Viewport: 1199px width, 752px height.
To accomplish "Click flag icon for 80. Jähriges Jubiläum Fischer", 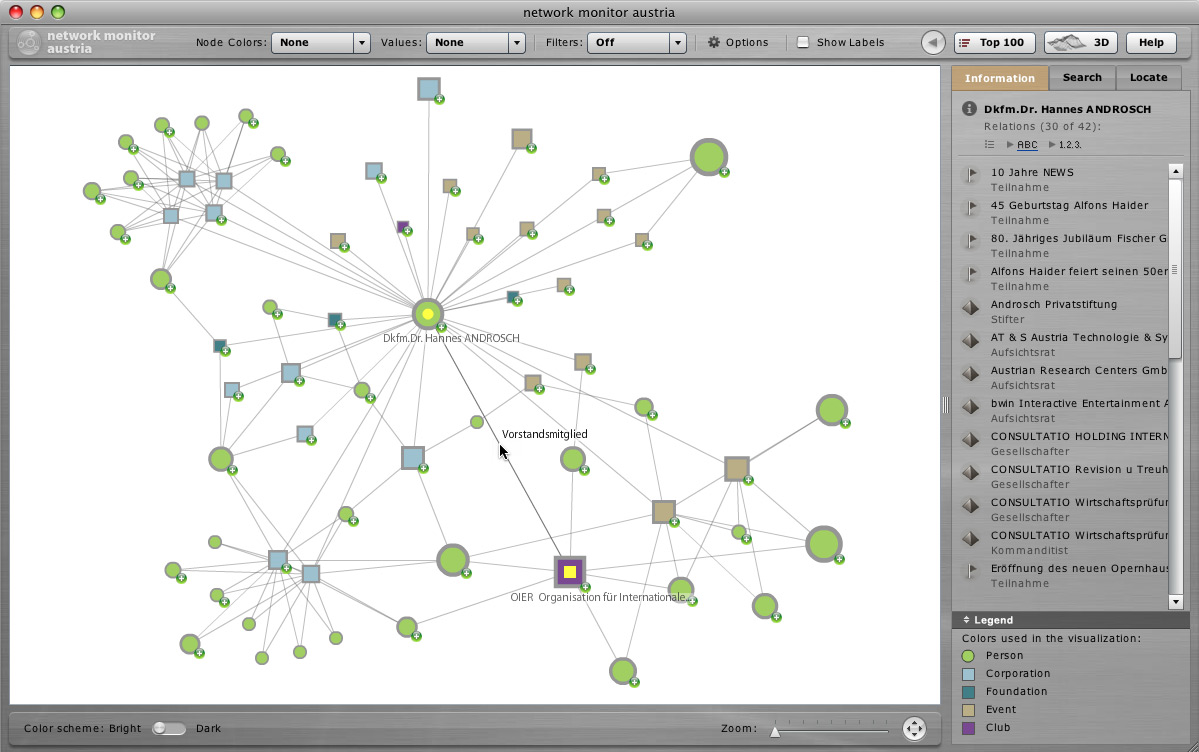I will [x=970, y=241].
